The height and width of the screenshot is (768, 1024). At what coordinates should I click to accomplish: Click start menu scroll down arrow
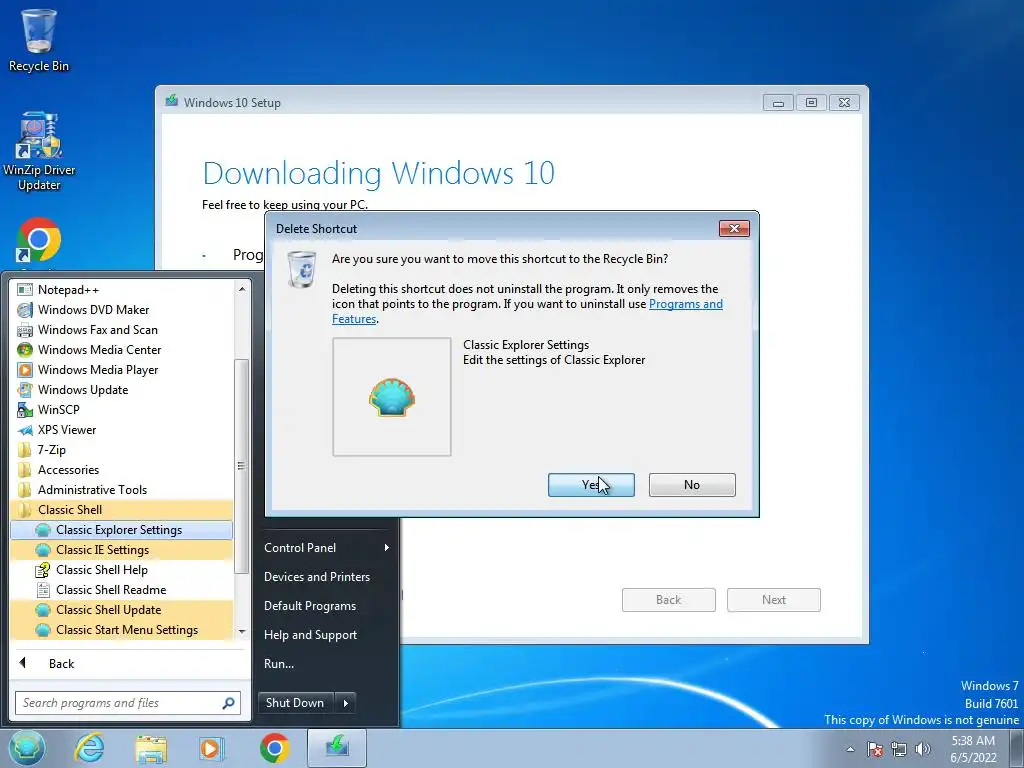click(242, 632)
